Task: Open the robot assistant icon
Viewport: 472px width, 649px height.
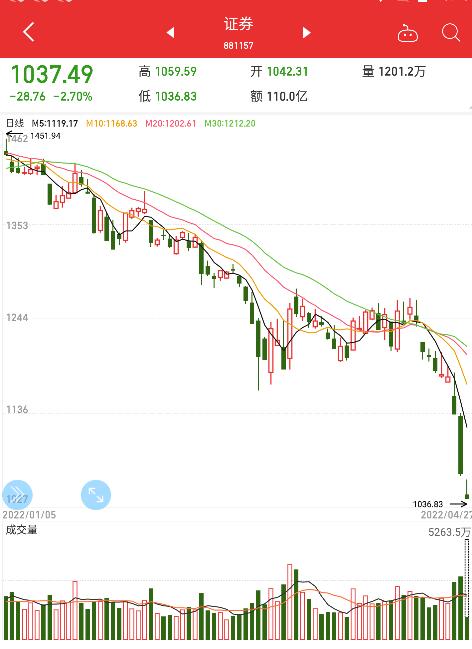Action: (407, 33)
